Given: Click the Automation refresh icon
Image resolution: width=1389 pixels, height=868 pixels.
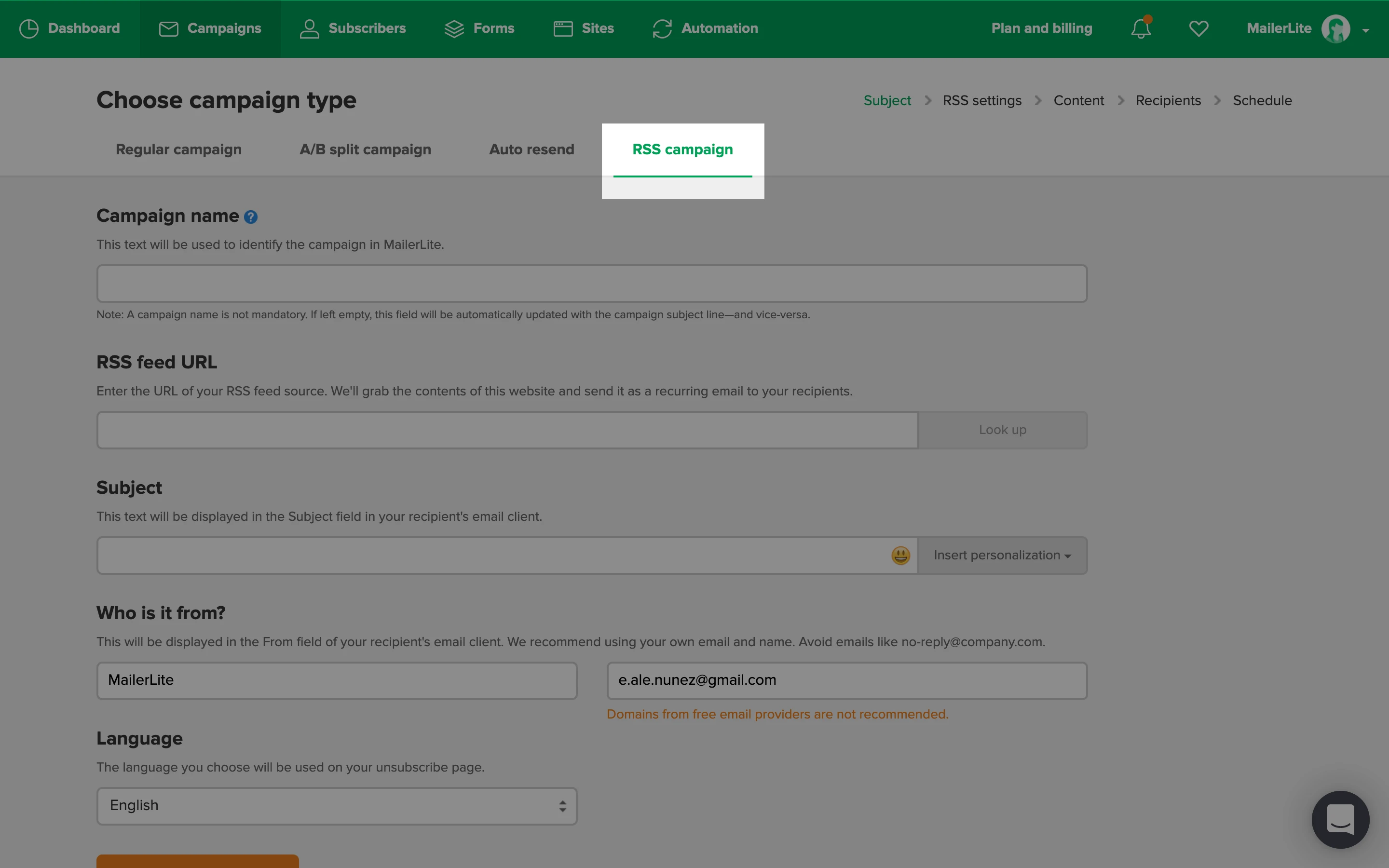Looking at the screenshot, I should [662, 29].
